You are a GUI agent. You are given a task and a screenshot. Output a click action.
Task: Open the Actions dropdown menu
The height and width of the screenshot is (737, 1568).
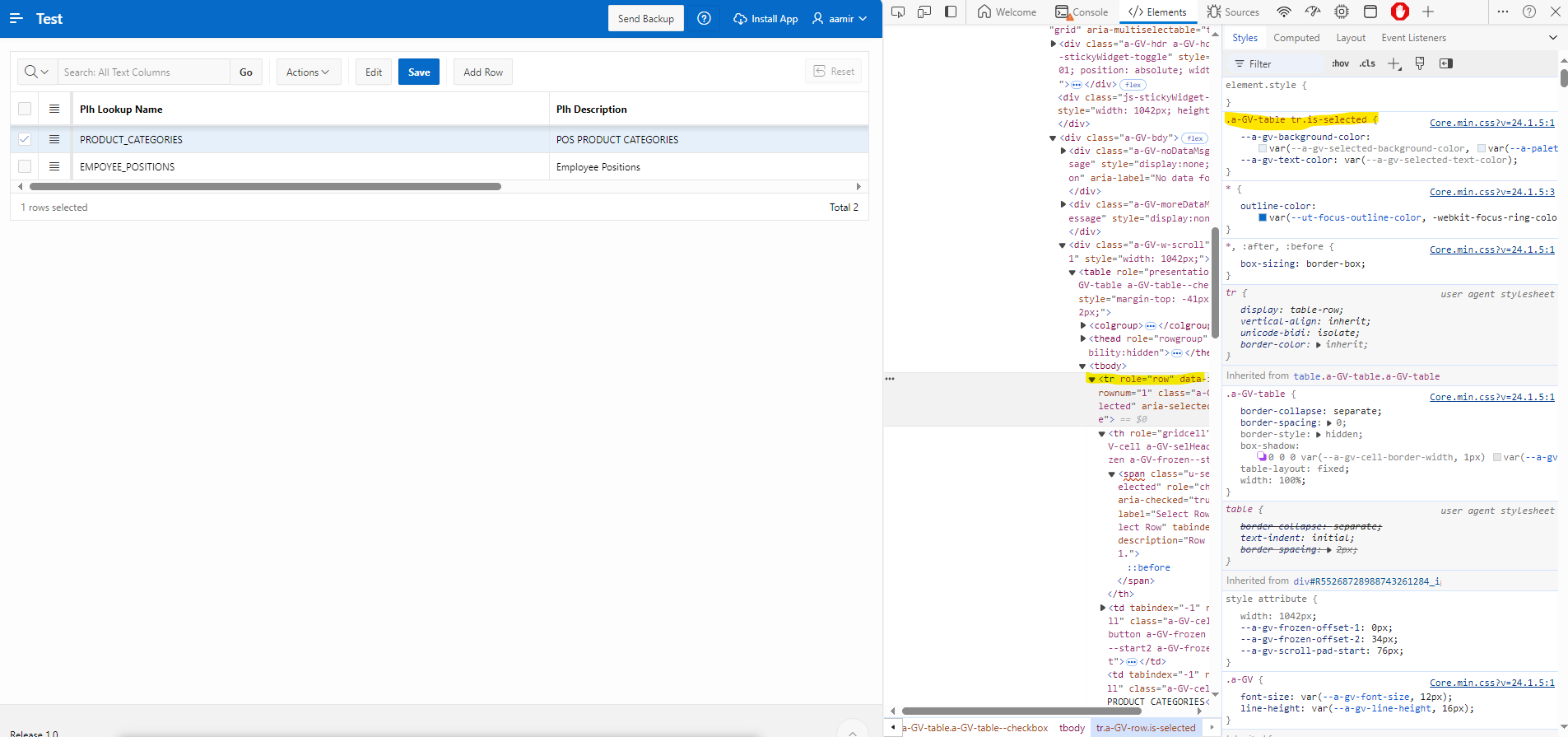[x=308, y=72]
